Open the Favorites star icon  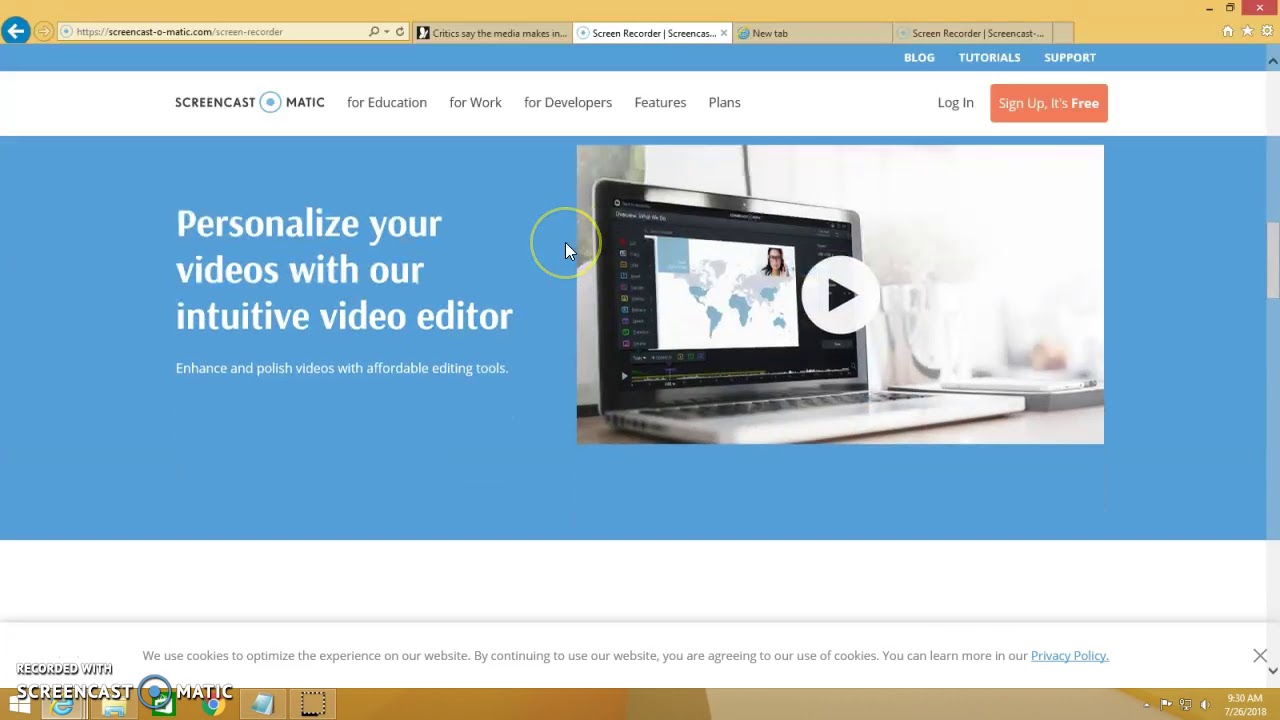(1247, 32)
